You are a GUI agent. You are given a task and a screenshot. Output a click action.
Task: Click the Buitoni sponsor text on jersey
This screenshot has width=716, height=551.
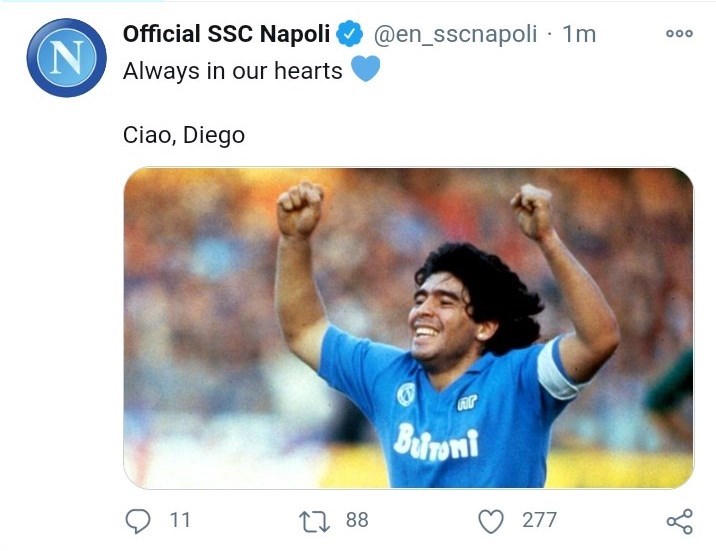click(436, 440)
